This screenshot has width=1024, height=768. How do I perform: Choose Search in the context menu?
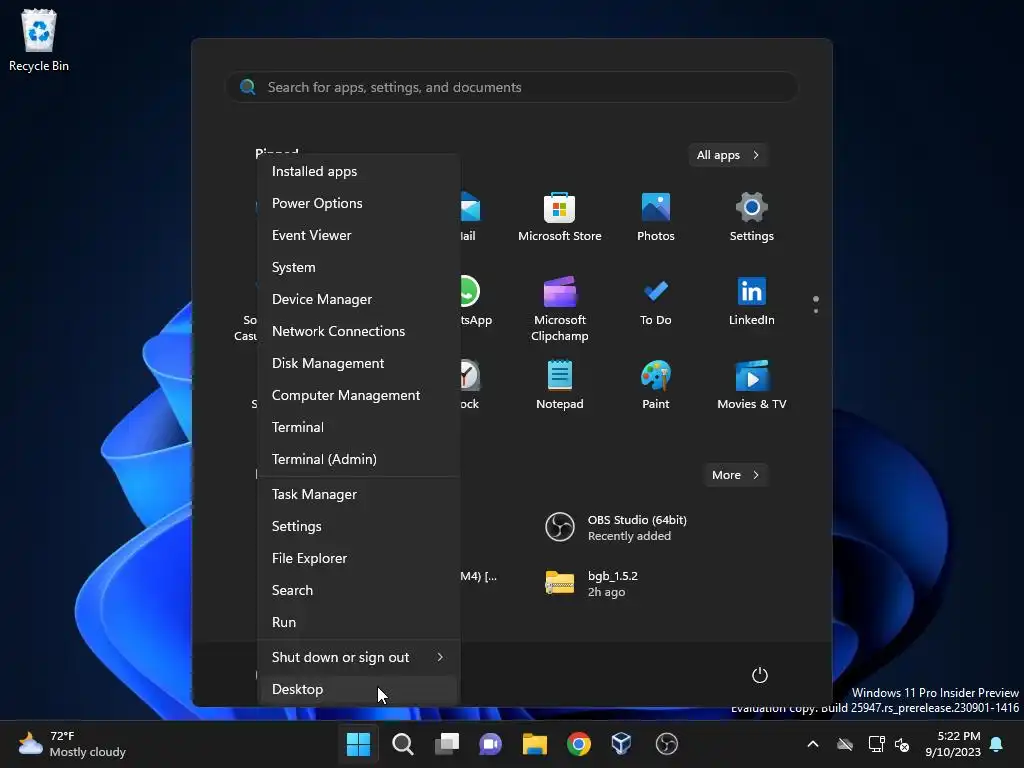coord(359,590)
